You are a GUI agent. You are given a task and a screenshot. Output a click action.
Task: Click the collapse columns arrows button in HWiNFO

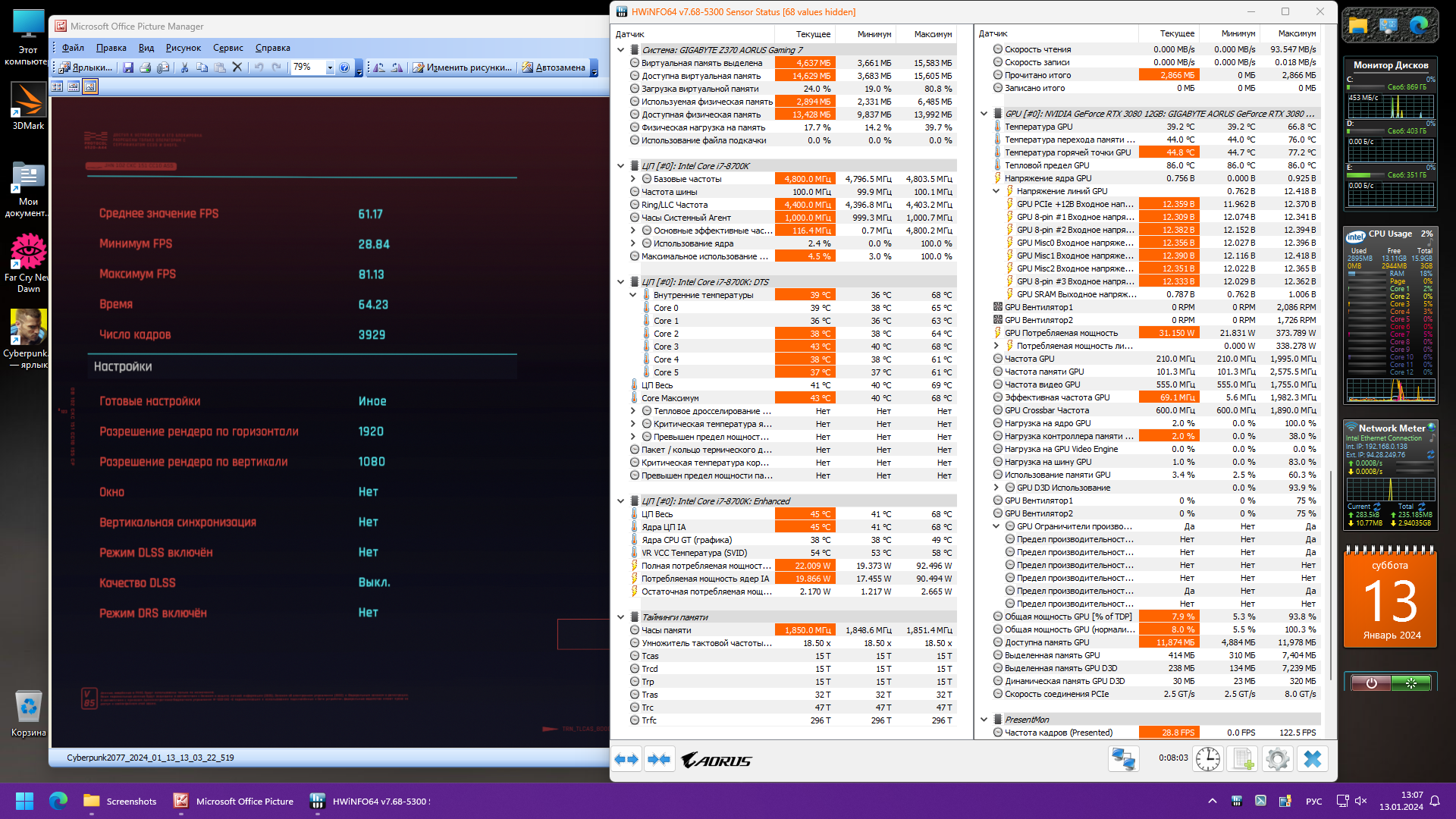pos(659,759)
